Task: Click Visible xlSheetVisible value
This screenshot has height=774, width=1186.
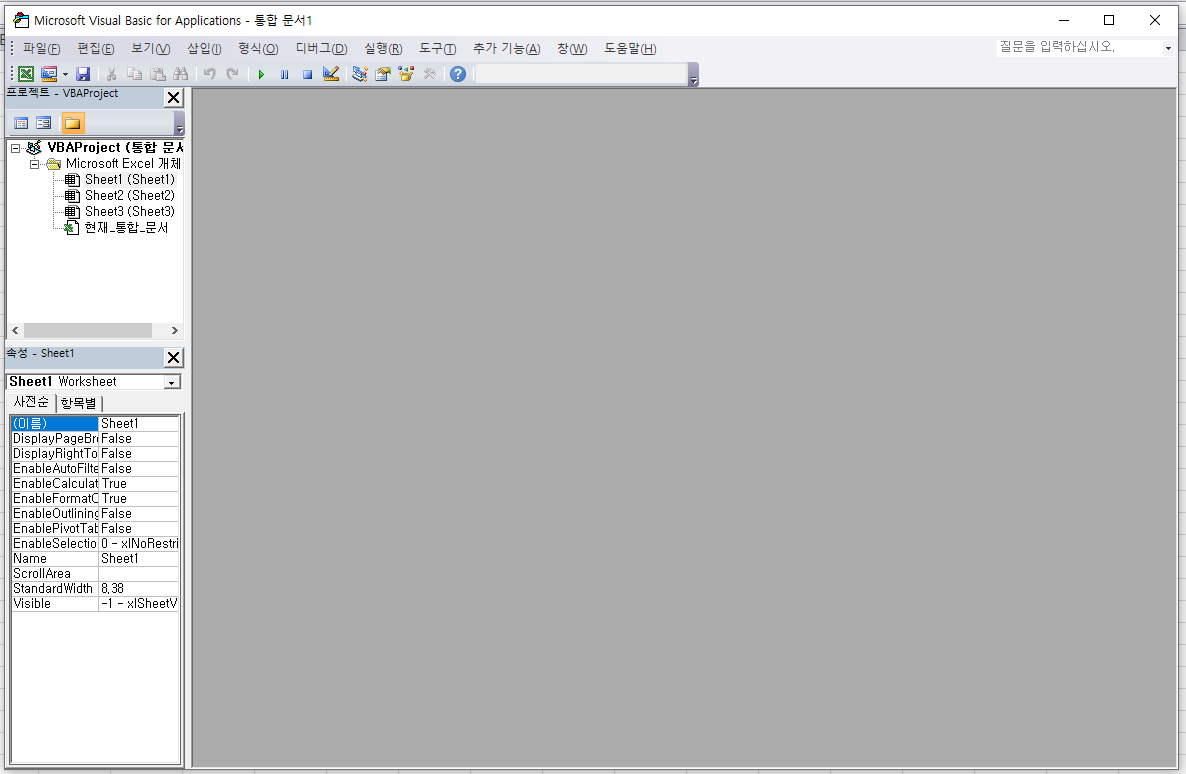Action: pyautogui.click(x=138, y=604)
